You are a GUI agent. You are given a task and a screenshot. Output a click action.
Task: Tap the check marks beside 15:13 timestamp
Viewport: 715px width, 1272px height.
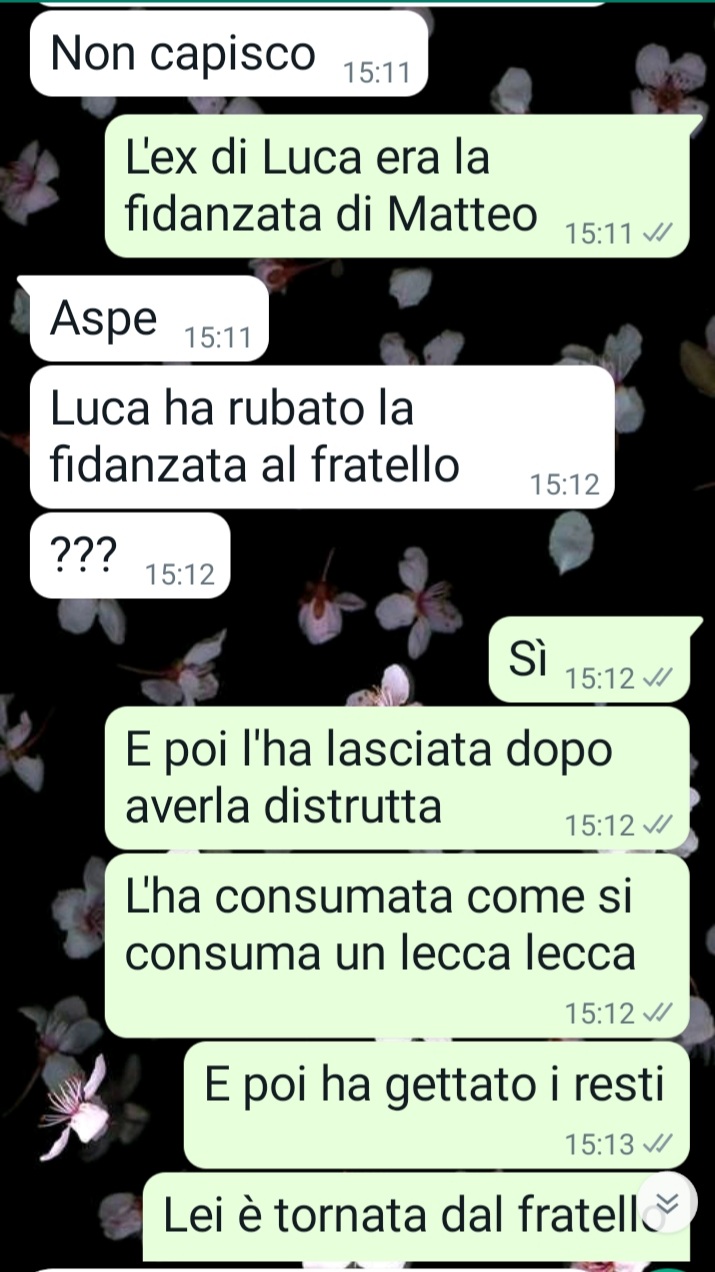[657, 1144]
